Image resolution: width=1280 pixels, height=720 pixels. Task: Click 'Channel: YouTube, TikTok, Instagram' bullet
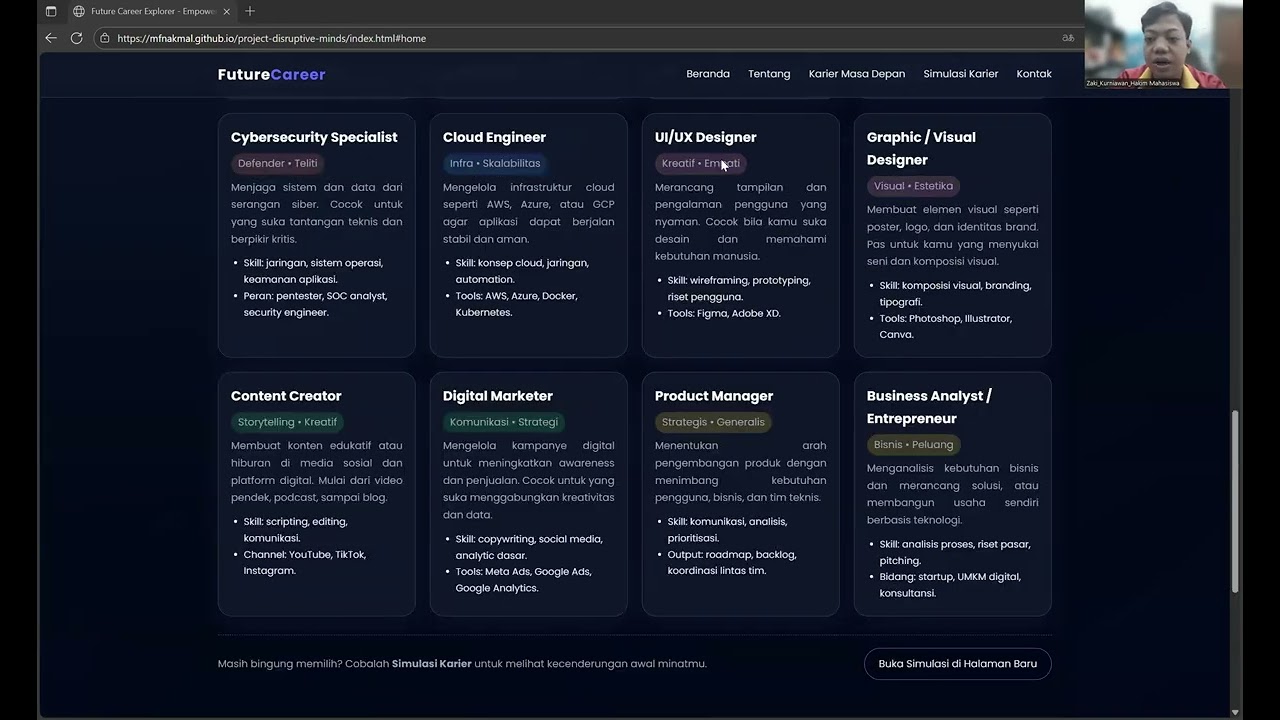coord(305,562)
